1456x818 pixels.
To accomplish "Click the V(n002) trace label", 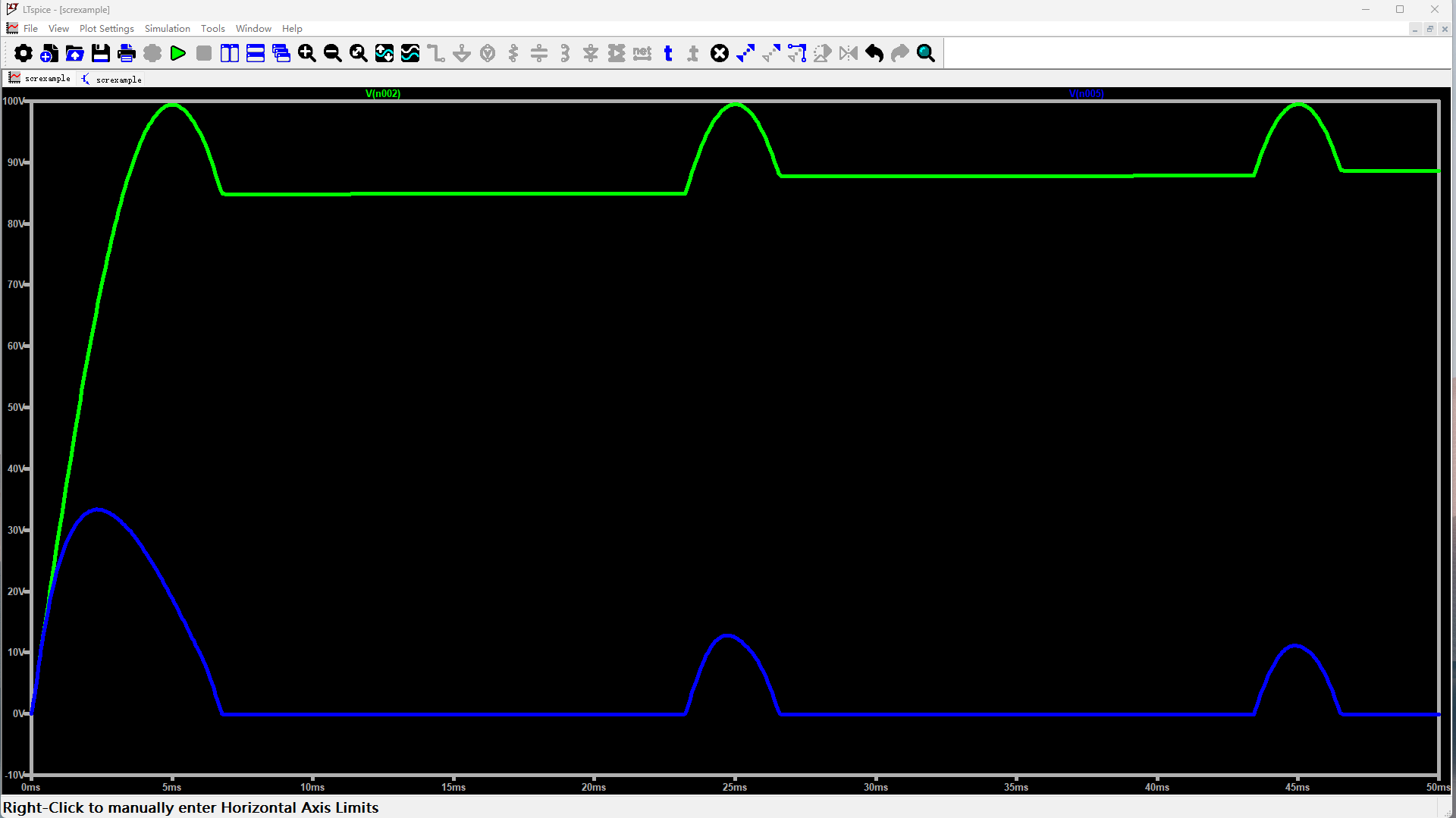I will tap(383, 93).
